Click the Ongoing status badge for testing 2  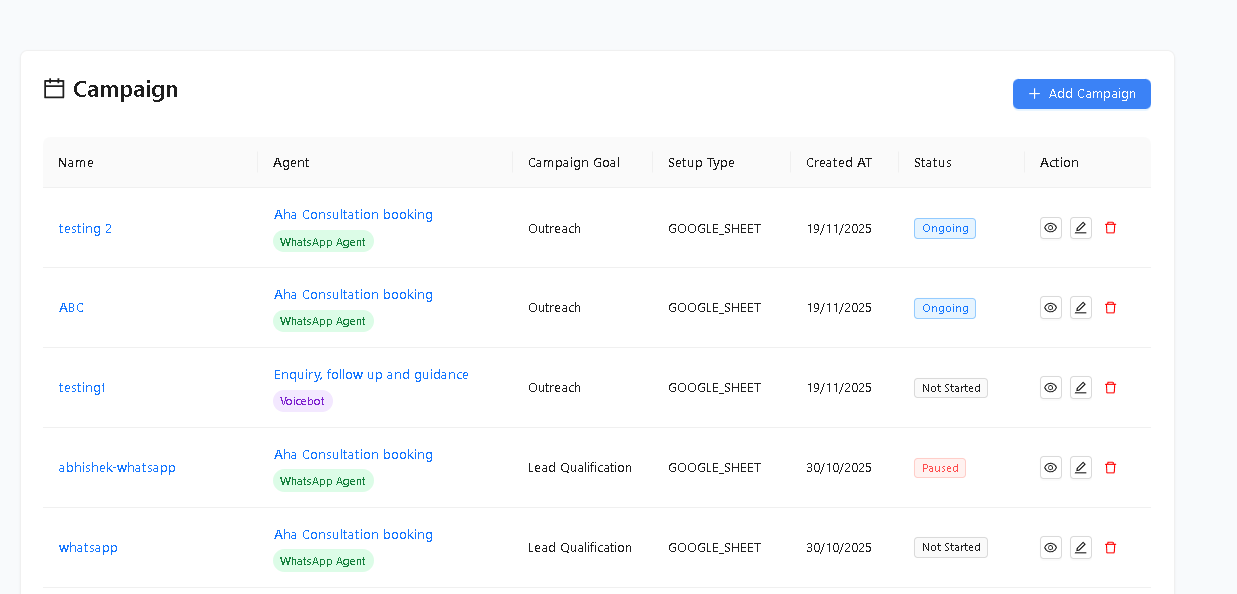point(945,228)
